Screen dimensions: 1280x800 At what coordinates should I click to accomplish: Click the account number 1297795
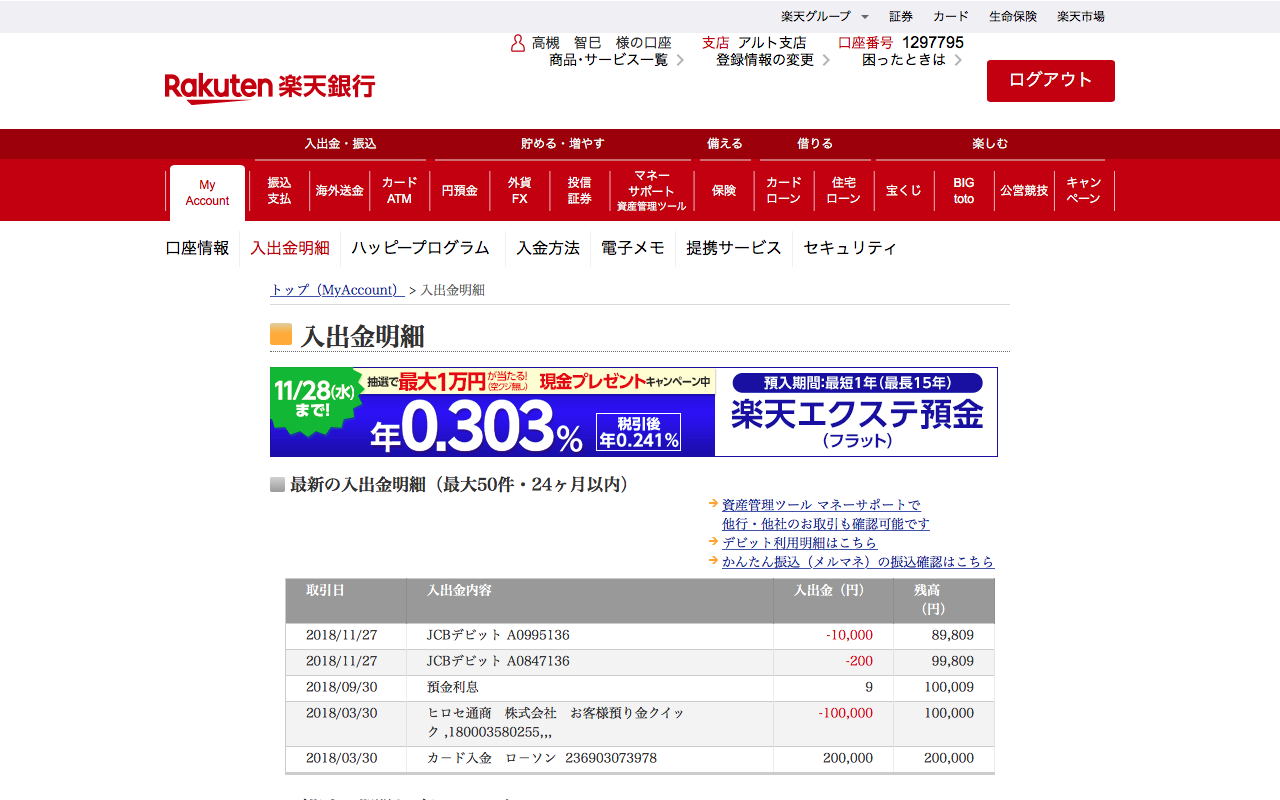(933, 43)
